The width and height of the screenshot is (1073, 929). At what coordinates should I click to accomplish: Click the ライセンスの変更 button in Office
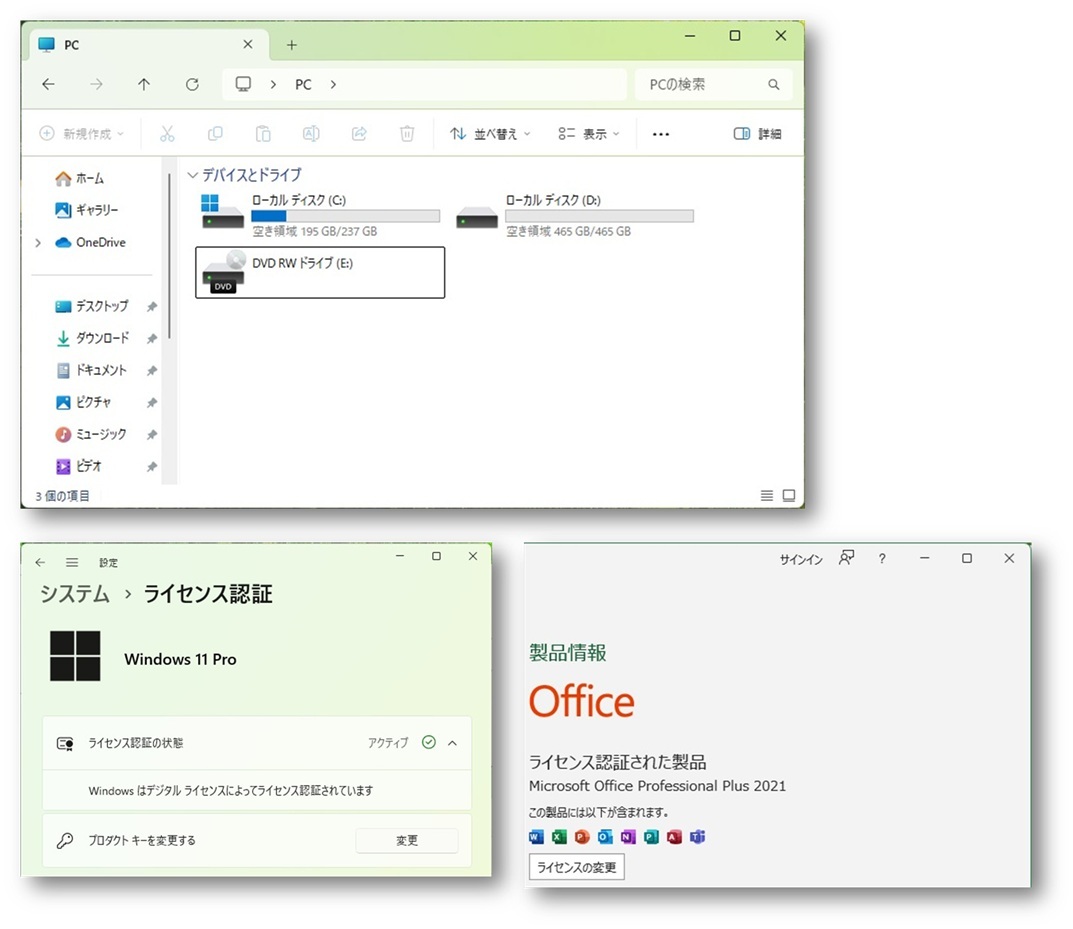point(576,867)
